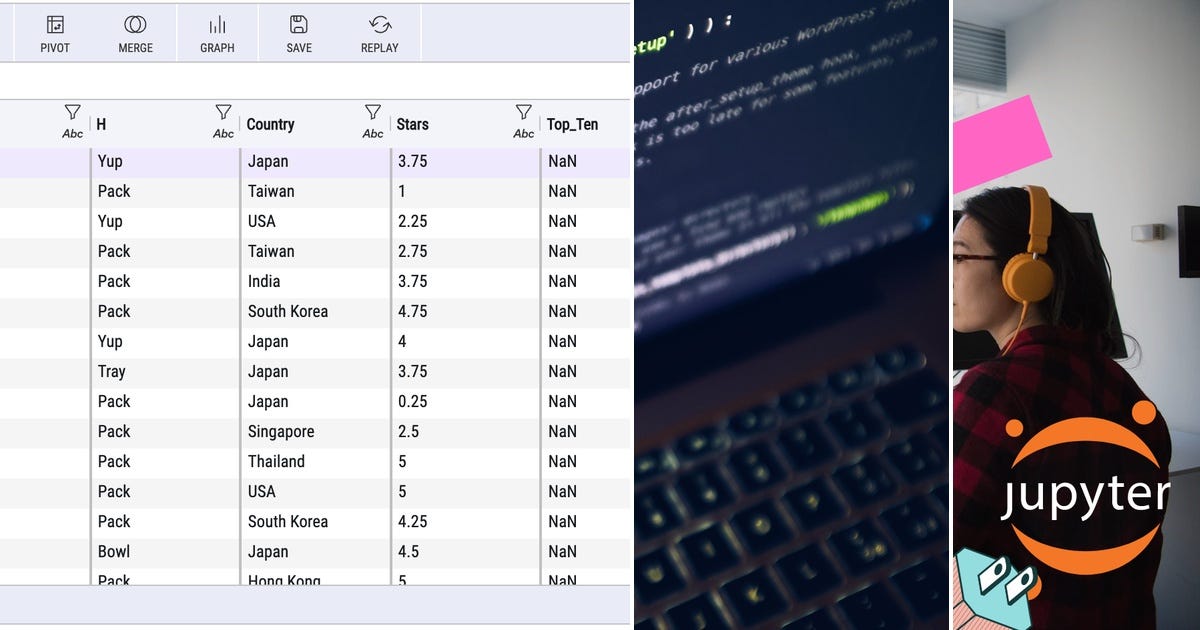Open the Stars column Abc type menu

click(x=374, y=131)
